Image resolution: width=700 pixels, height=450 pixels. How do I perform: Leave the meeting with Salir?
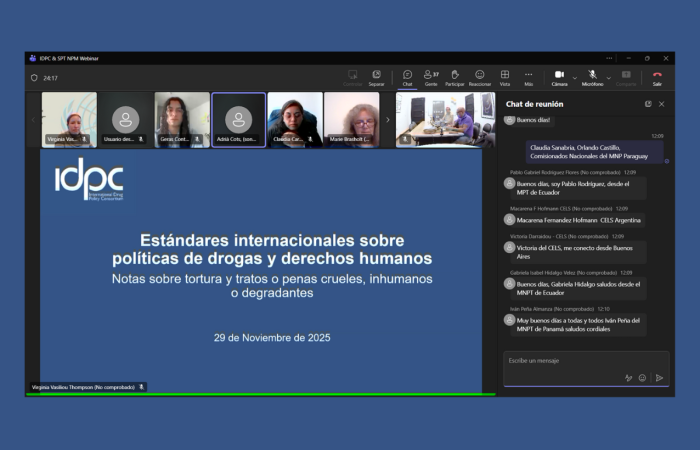[x=657, y=76]
